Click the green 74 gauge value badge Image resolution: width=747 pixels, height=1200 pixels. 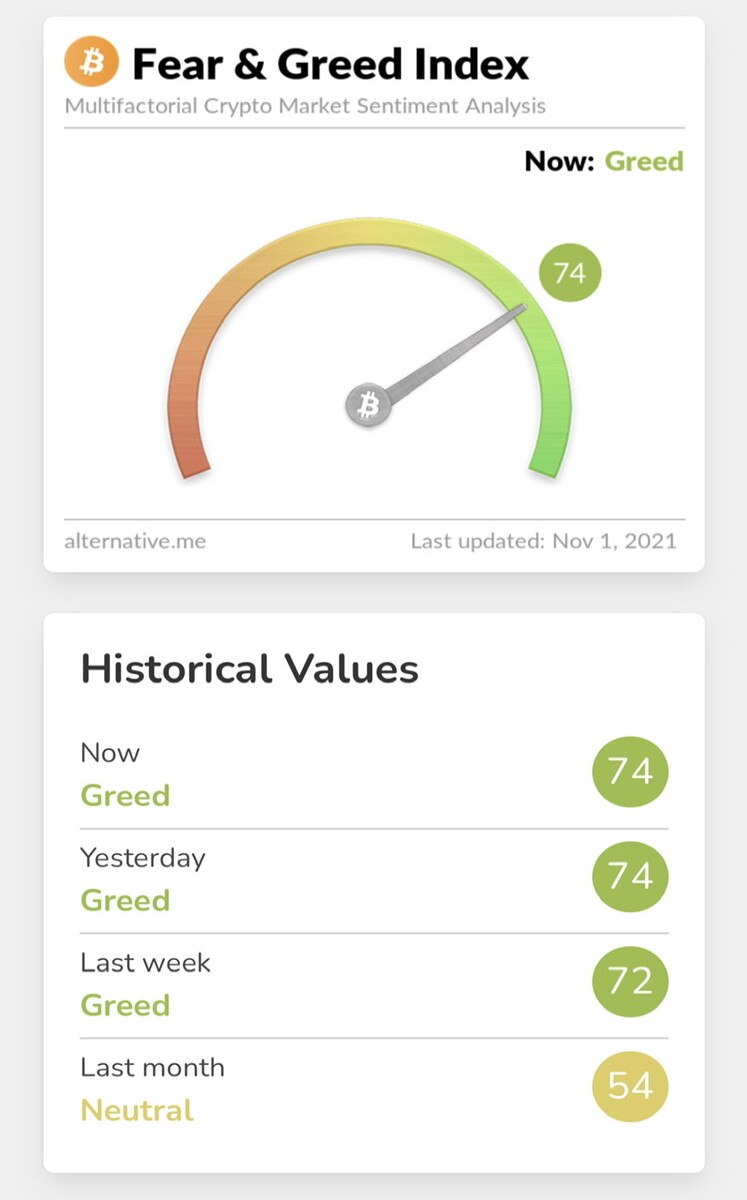[570, 271]
